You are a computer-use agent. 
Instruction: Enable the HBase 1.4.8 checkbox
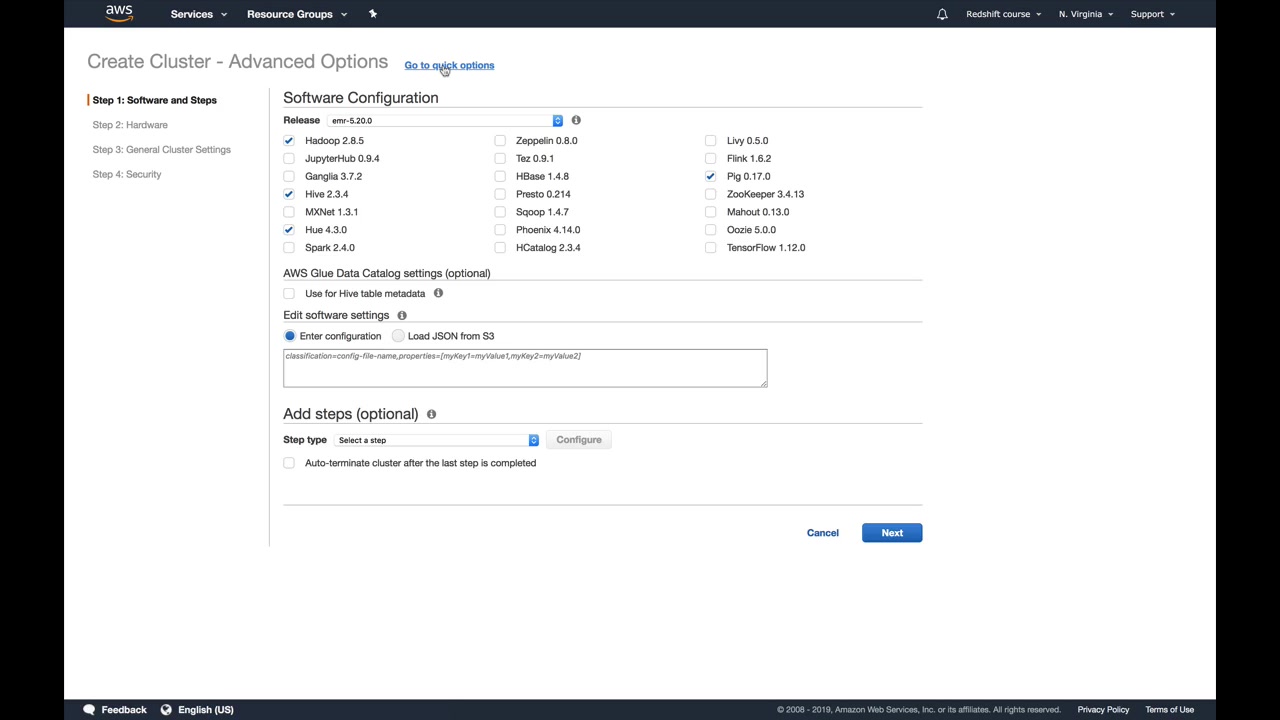tap(500, 177)
